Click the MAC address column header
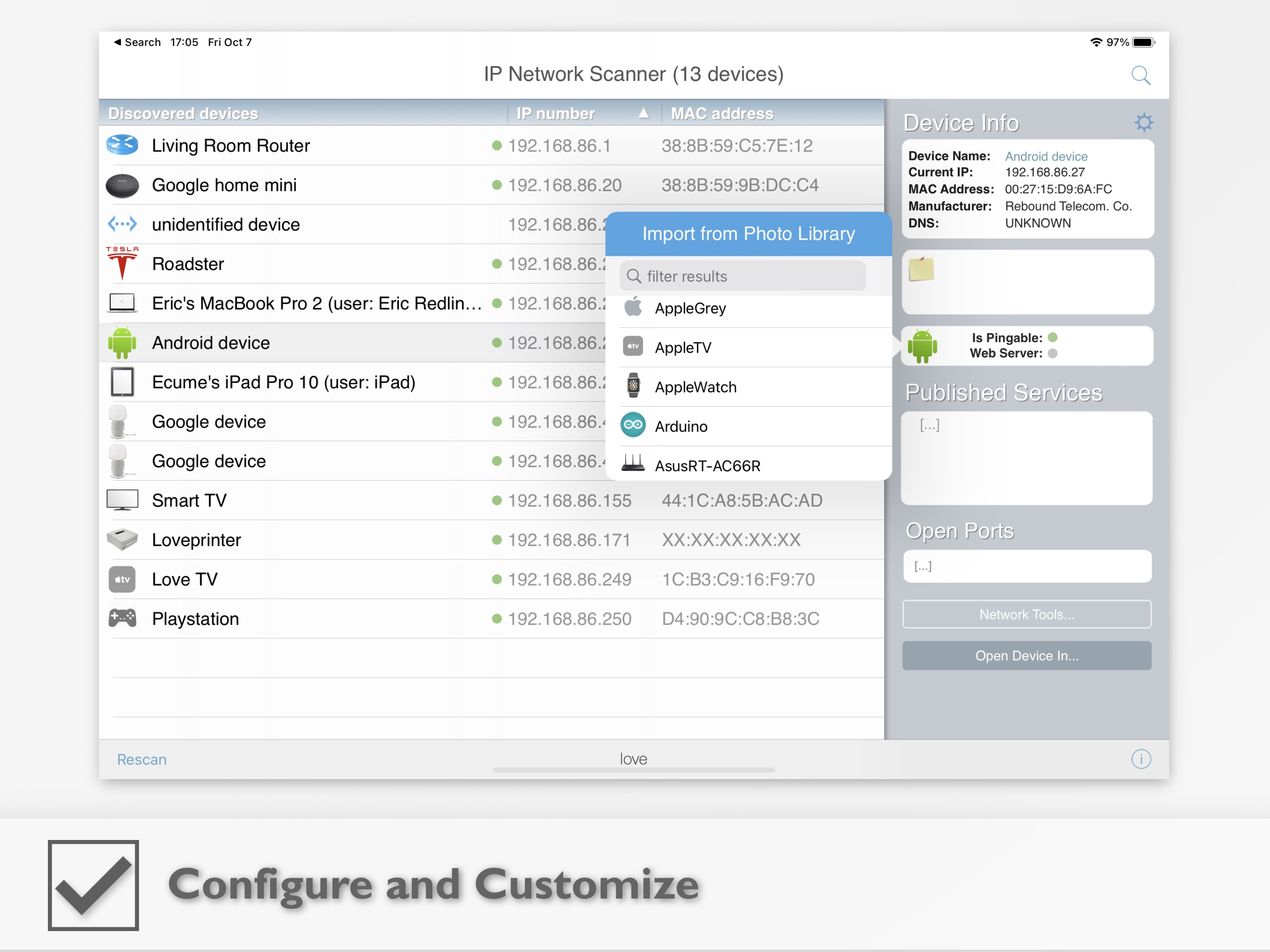The image size is (1270, 952). pyautogui.click(x=721, y=113)
